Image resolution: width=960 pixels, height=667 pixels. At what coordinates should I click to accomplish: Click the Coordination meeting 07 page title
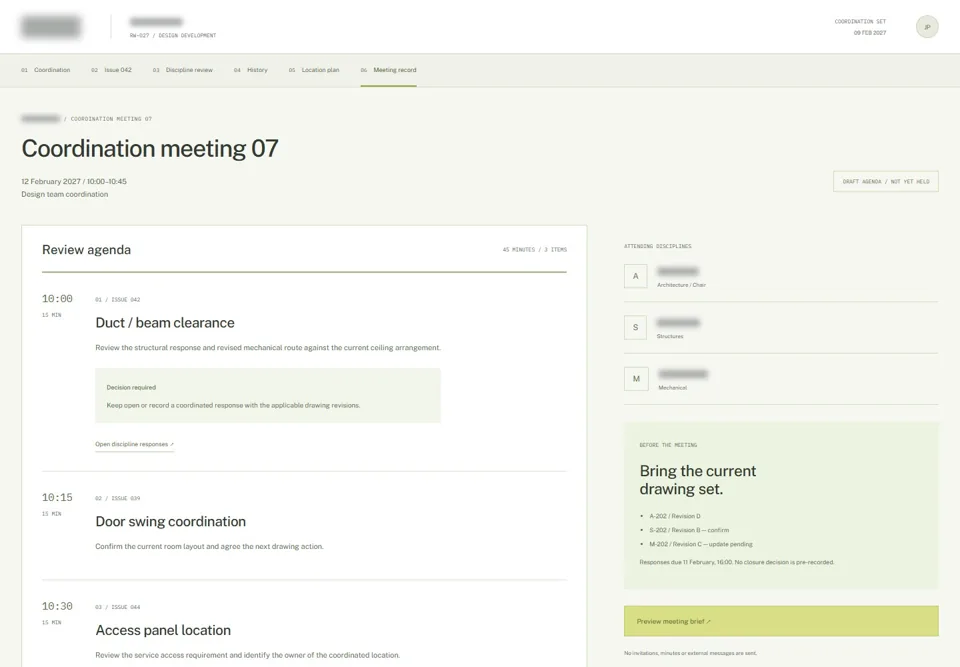pyautogui.click(x=150, y=148)
